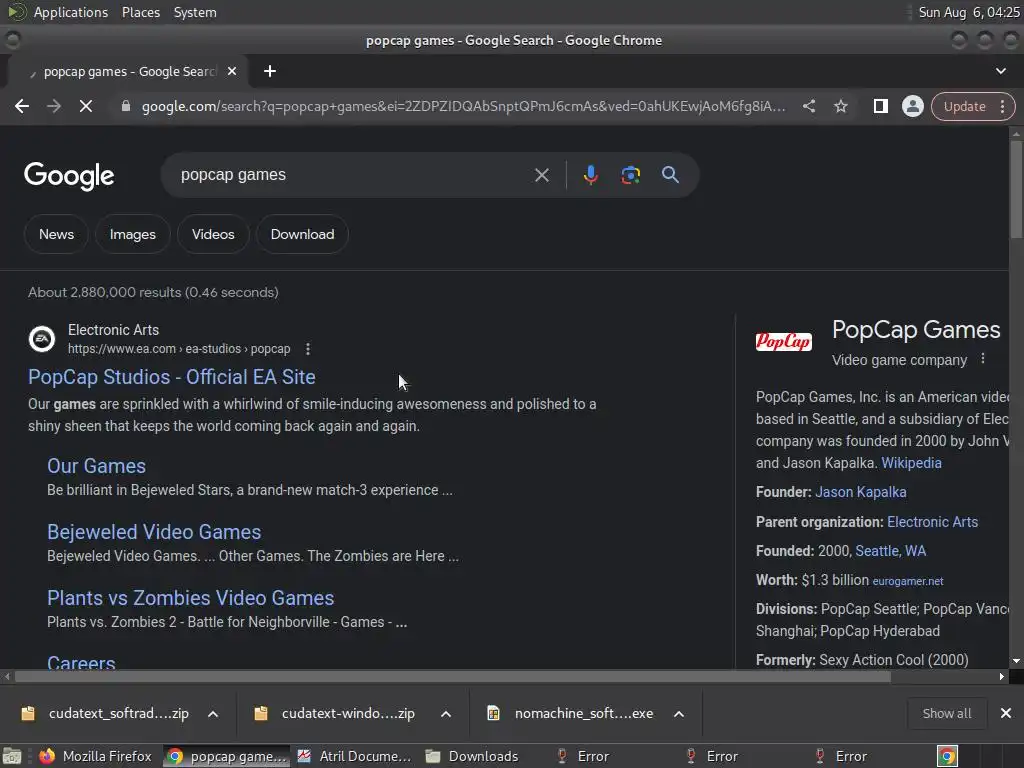Open Seattle, WA link
This screenshot has height=768, width=1024.
point(891,551)
